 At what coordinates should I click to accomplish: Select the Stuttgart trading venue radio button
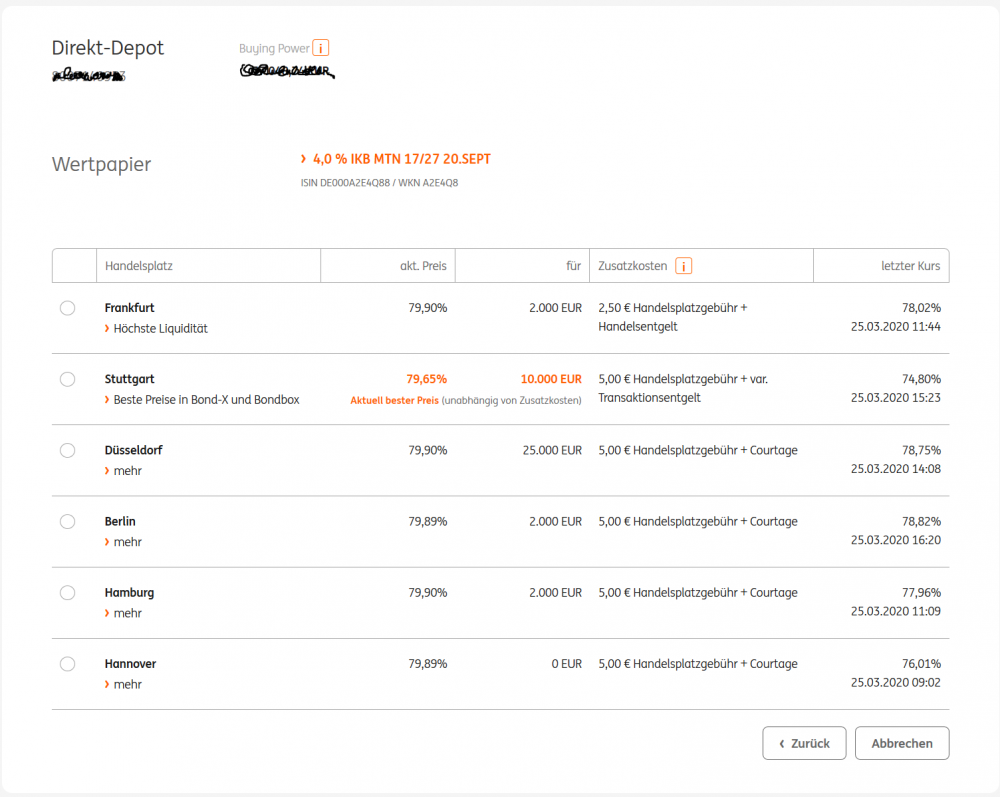pyautogui.click(x=67, y=379)
